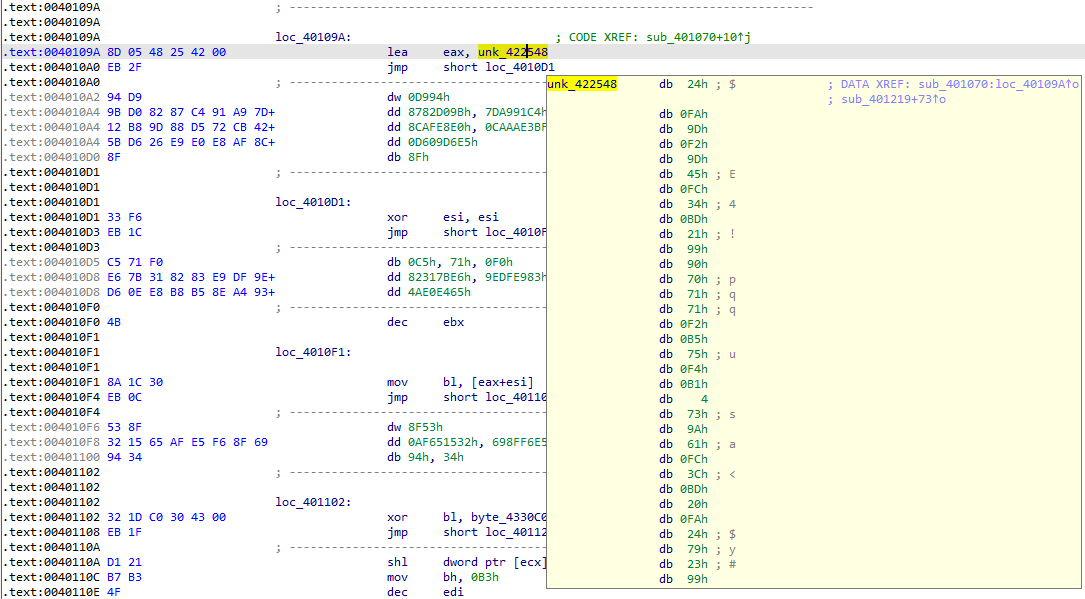Follow sub_401219+73 xref in tooltip
This screenshot has width=1085, height=599.
pyautogui.click(x=893, y=100)
